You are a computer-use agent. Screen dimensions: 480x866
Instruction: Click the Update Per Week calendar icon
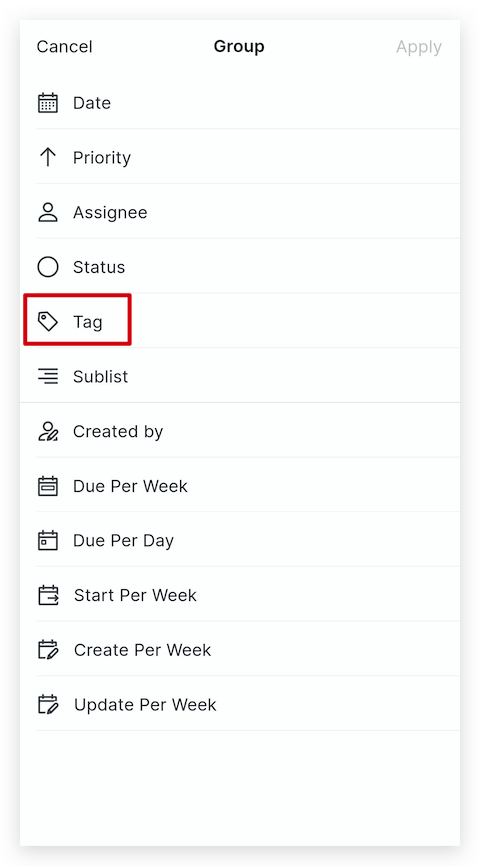pos(48,704)
